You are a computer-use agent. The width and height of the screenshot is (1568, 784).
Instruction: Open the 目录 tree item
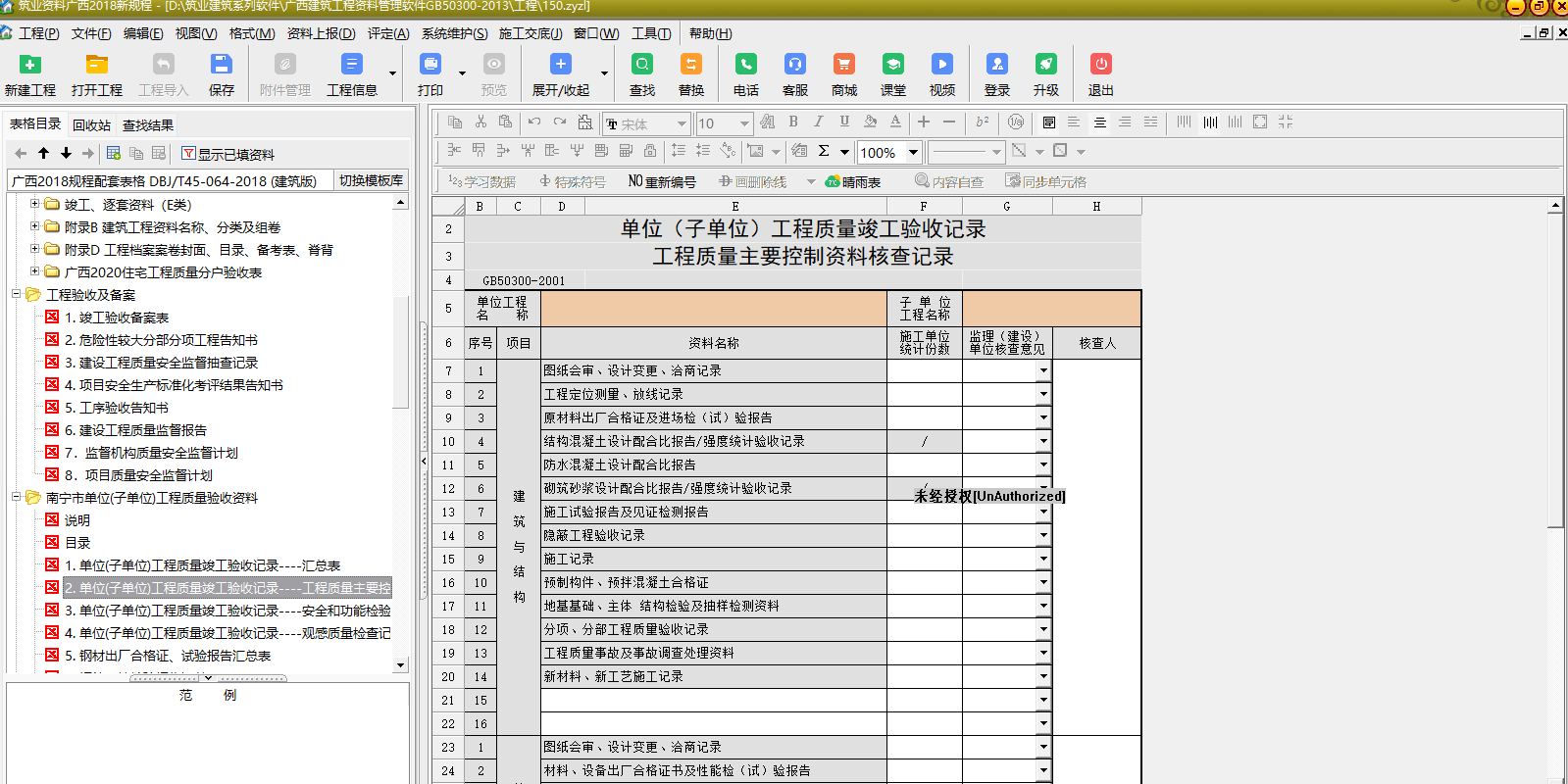pos(77,543)
